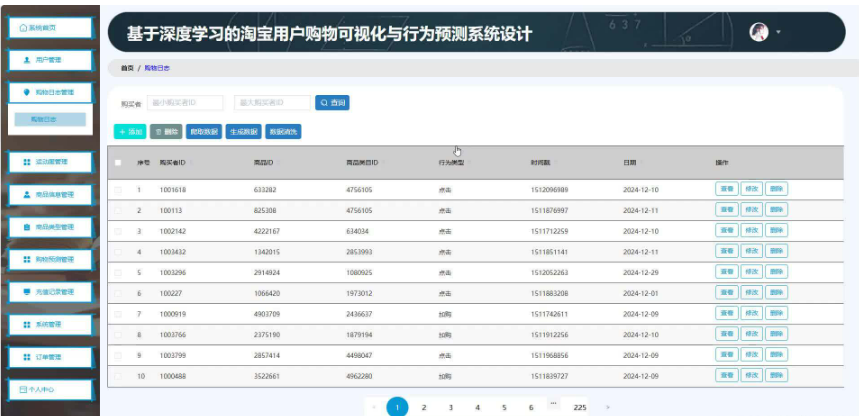
Task: Focus the 最大购买者ID input field
Action: [272, 102]
